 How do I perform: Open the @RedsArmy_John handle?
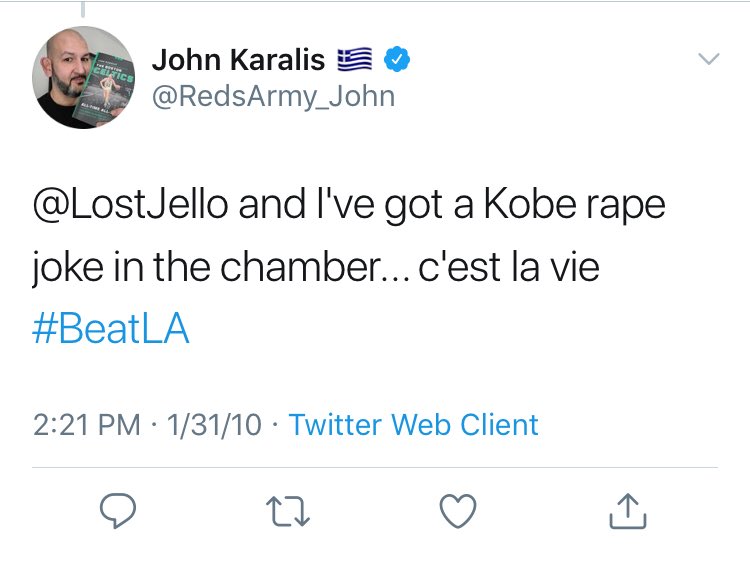pyautogui.click(x=273, y=96)
